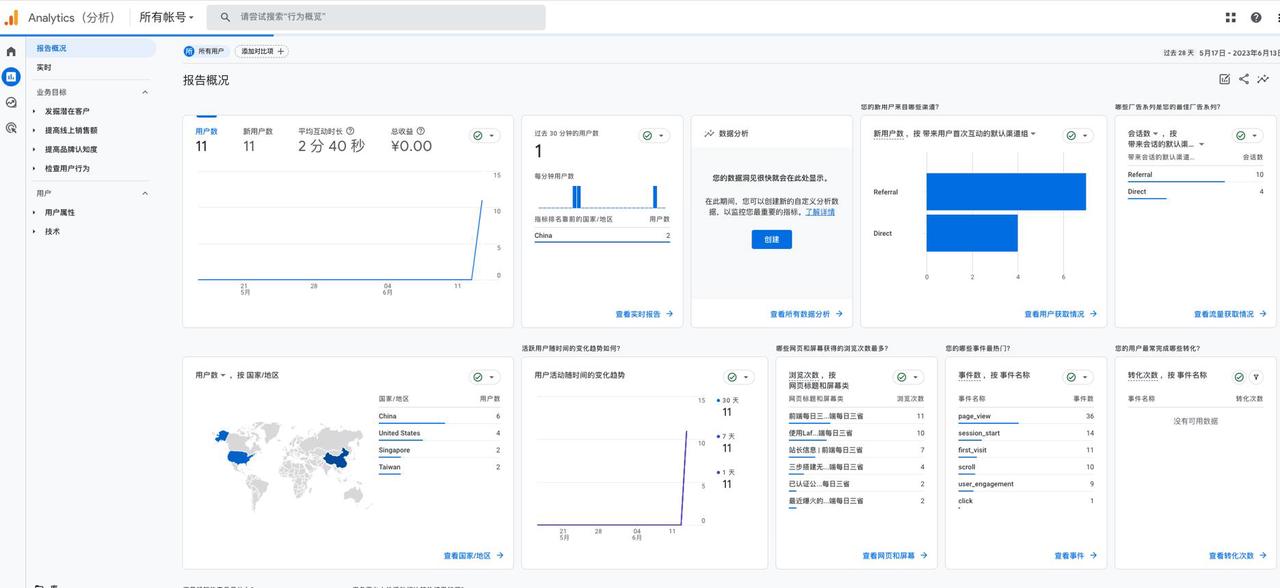Screen dimensions: 1280x588
Task: Switch the chart to the 平均互动时长 metric
Action: point(331,139)
